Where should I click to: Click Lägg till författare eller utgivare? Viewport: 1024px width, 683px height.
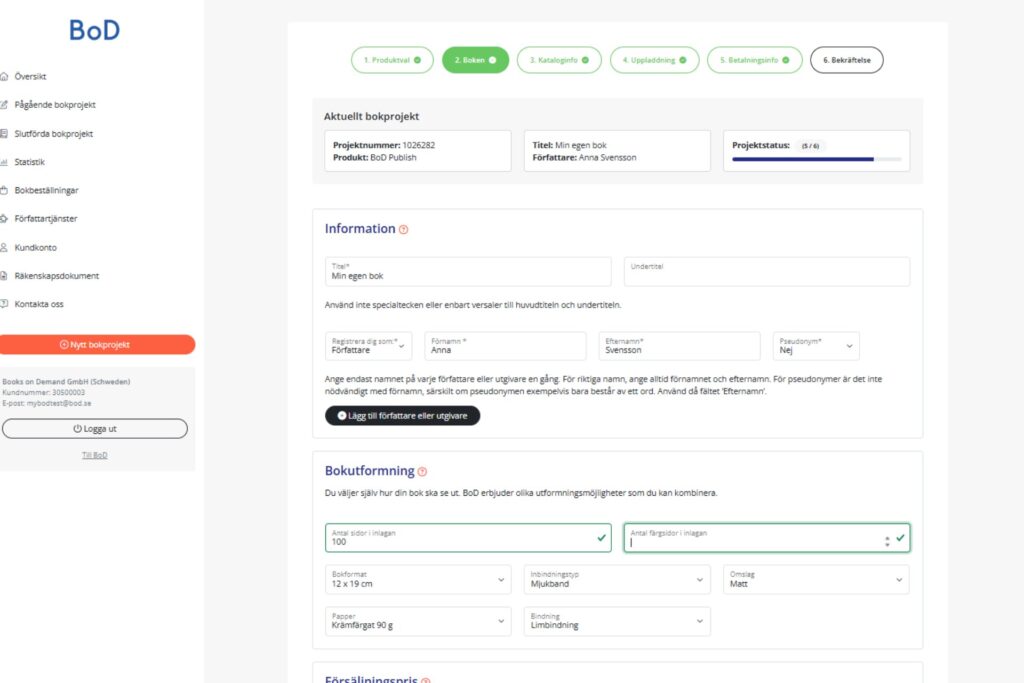point(402,416)
